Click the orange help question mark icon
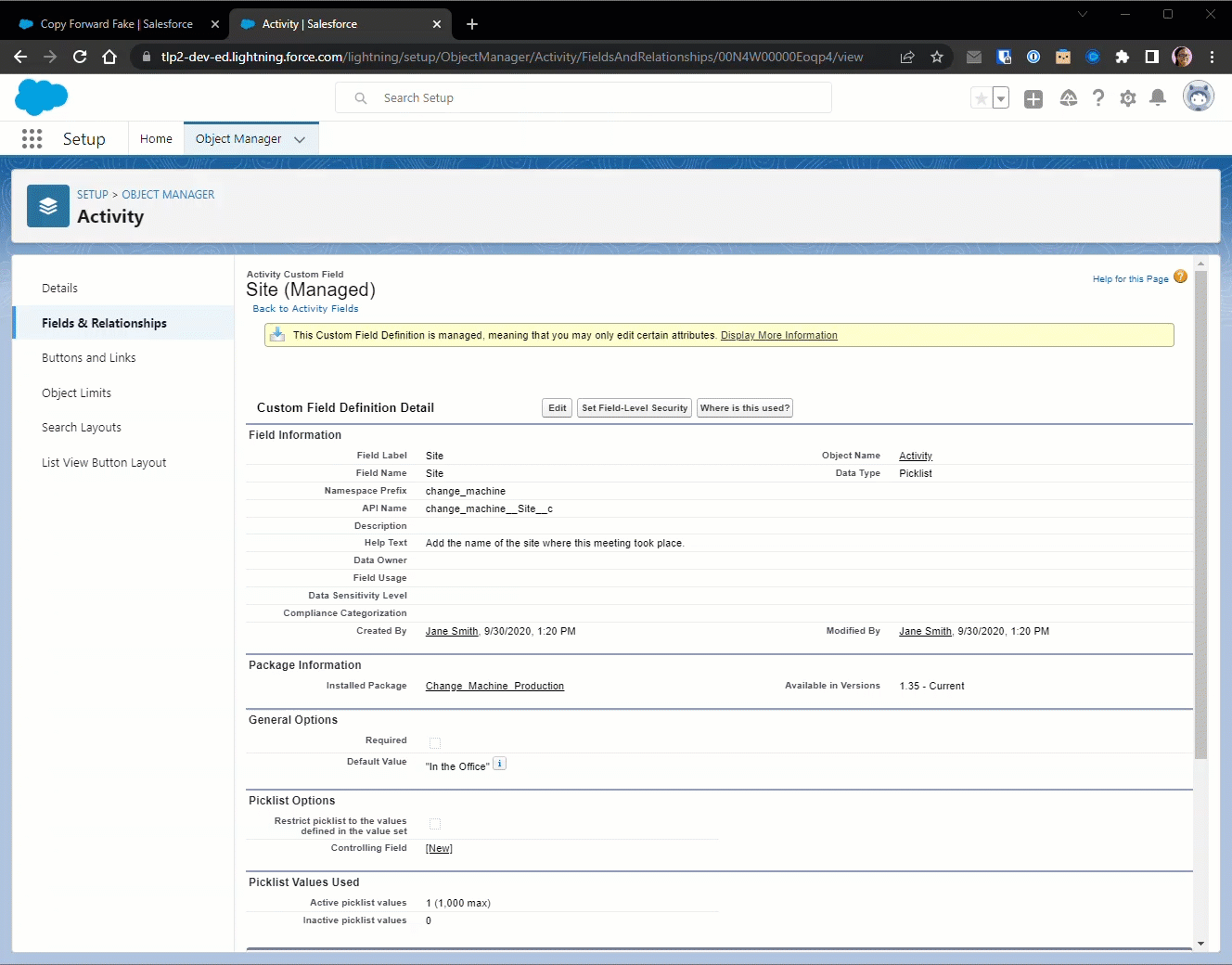This screenshot has width=1232, height=965. tap(1180, 277)
